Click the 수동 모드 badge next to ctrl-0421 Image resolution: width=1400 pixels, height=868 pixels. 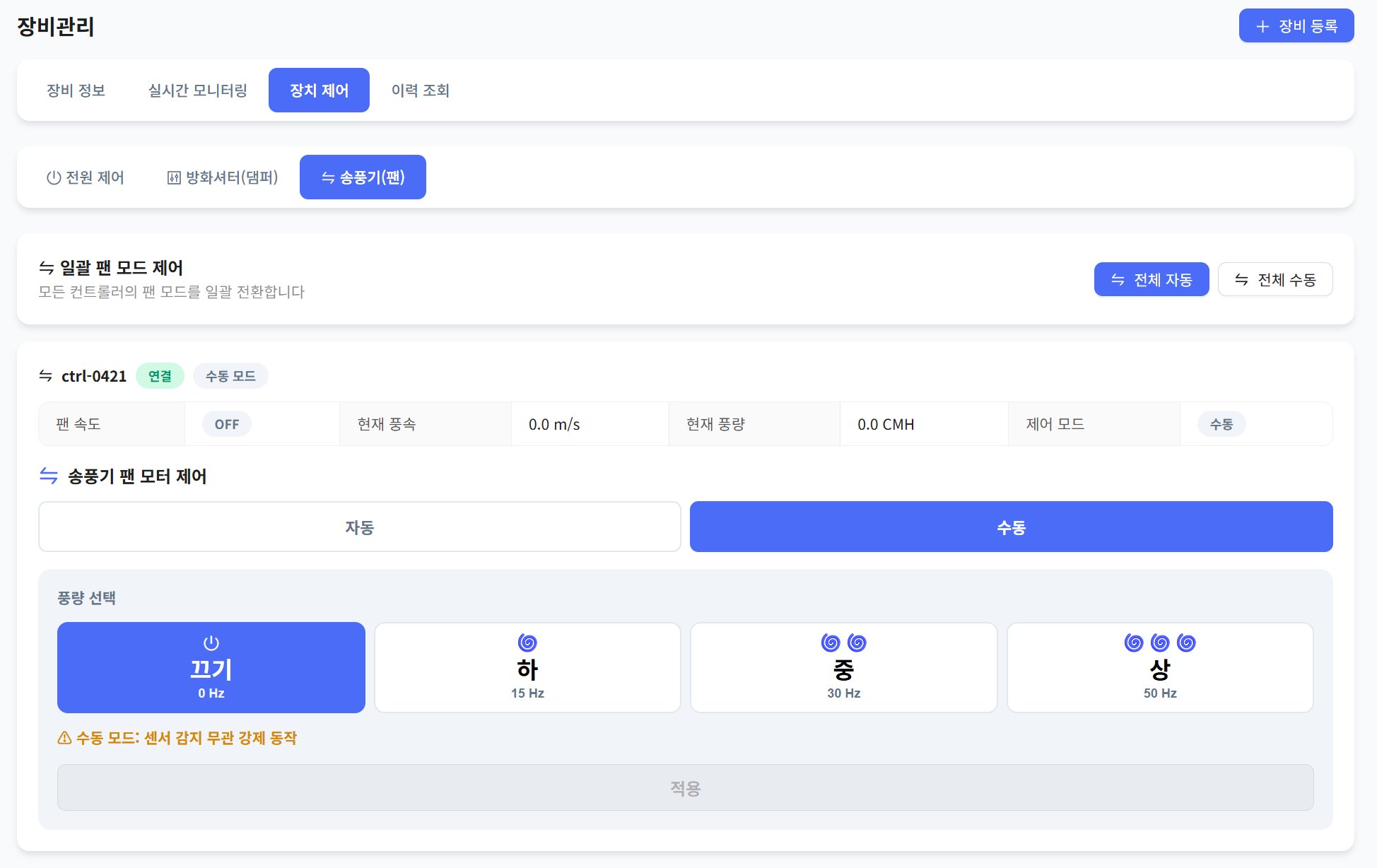pyautogui.click(x=230, y=376)
